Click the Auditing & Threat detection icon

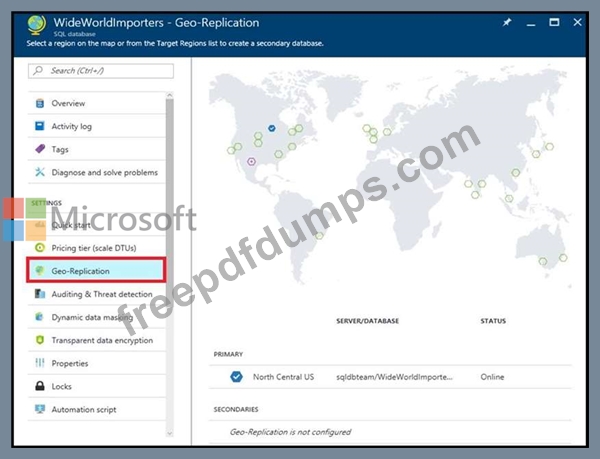(x=40, y=294)
